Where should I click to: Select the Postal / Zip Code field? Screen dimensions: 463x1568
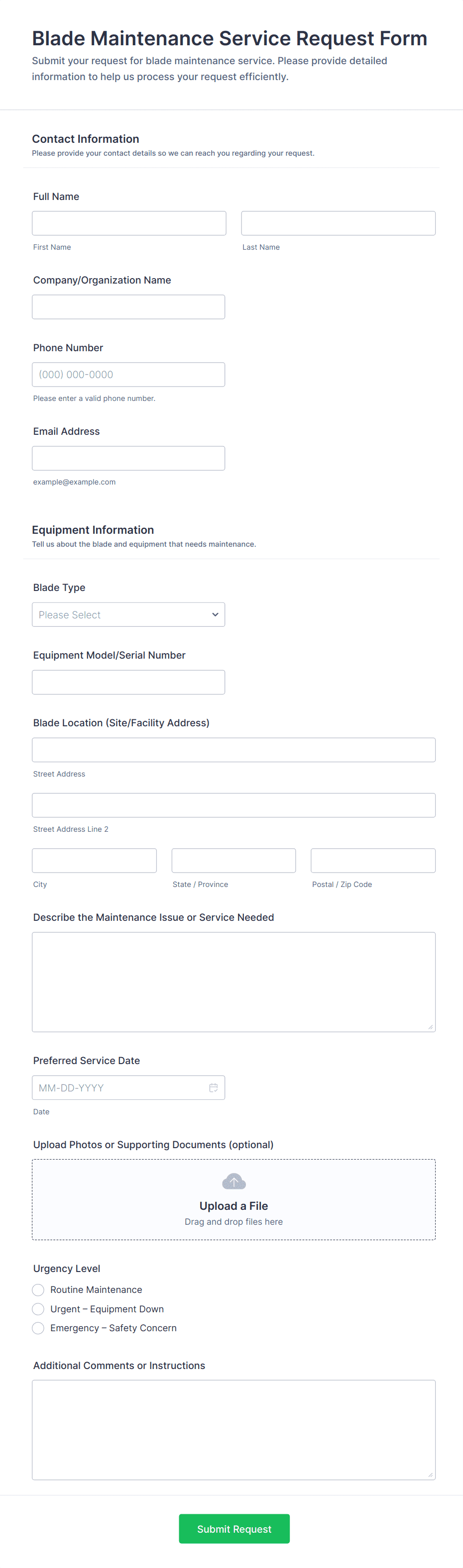point(373,860)
